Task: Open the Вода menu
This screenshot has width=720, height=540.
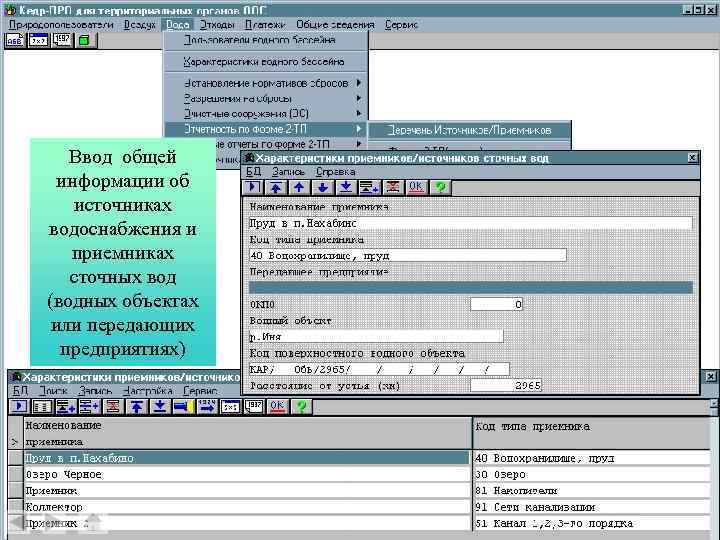Action: coord(178,25)
